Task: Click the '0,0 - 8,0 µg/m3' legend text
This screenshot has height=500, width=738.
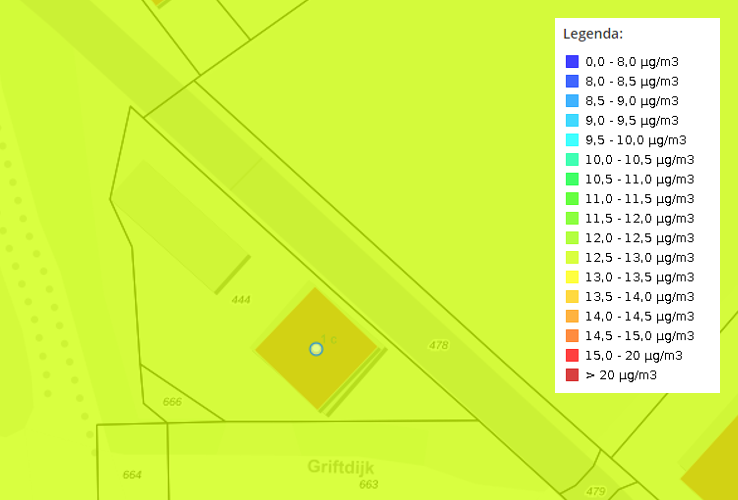Action: coord(632,62)
